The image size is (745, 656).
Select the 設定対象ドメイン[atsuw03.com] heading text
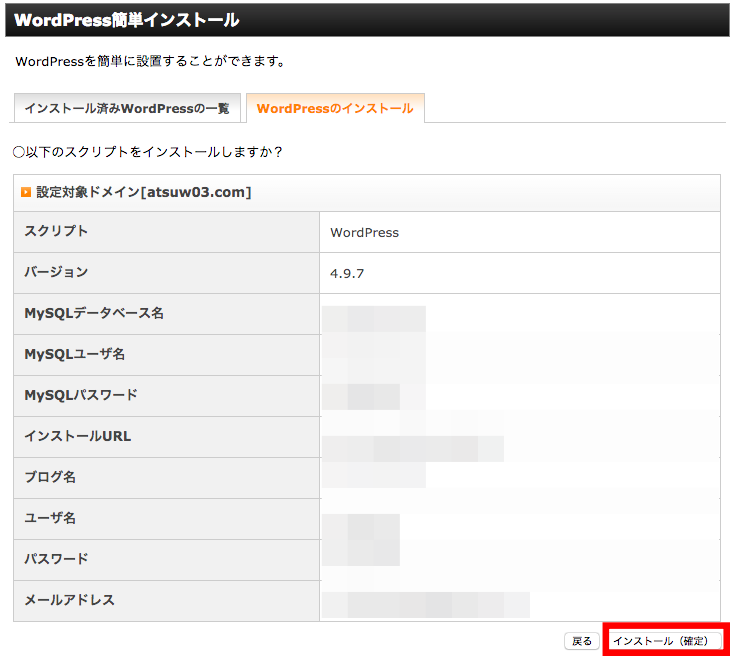(x=143, y=192)
